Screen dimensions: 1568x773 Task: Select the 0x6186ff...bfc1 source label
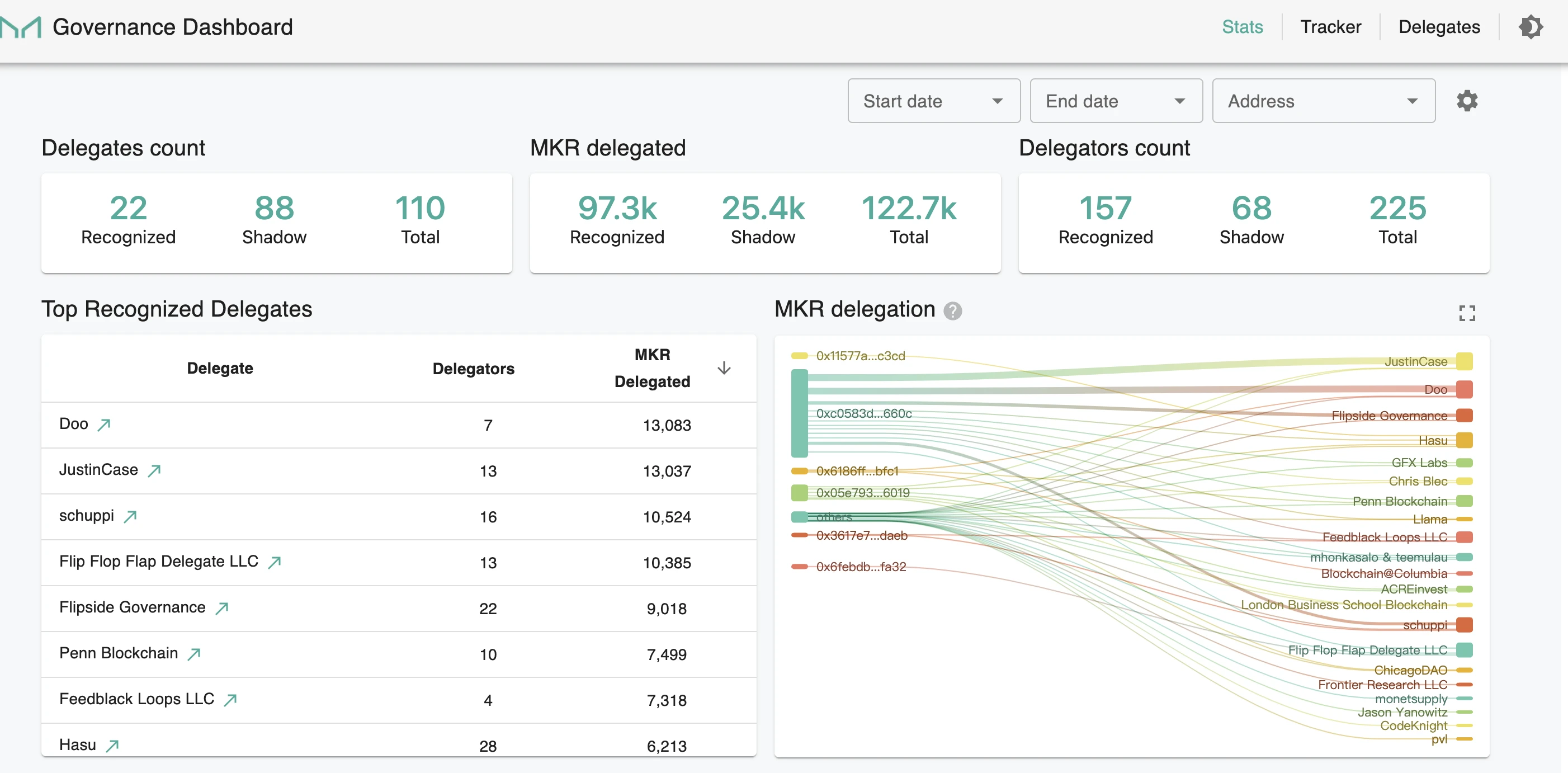[x=857, y=471]
